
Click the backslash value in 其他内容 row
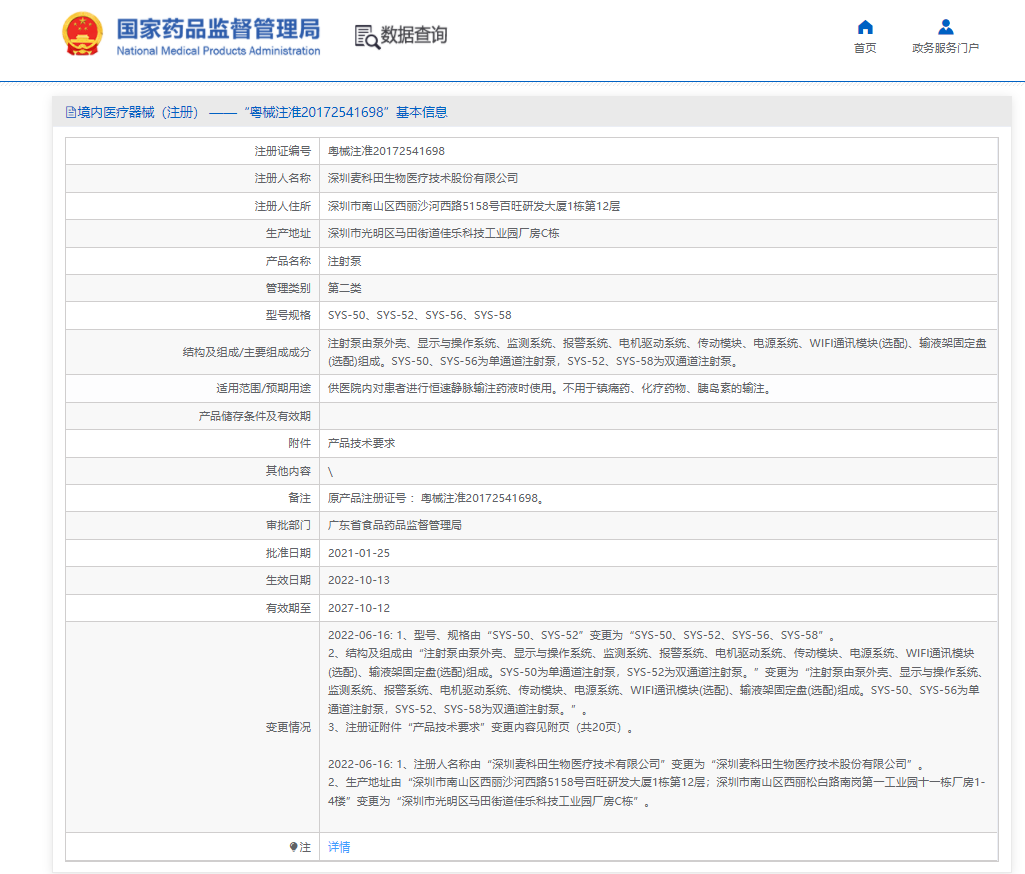(x=330, y=471)
